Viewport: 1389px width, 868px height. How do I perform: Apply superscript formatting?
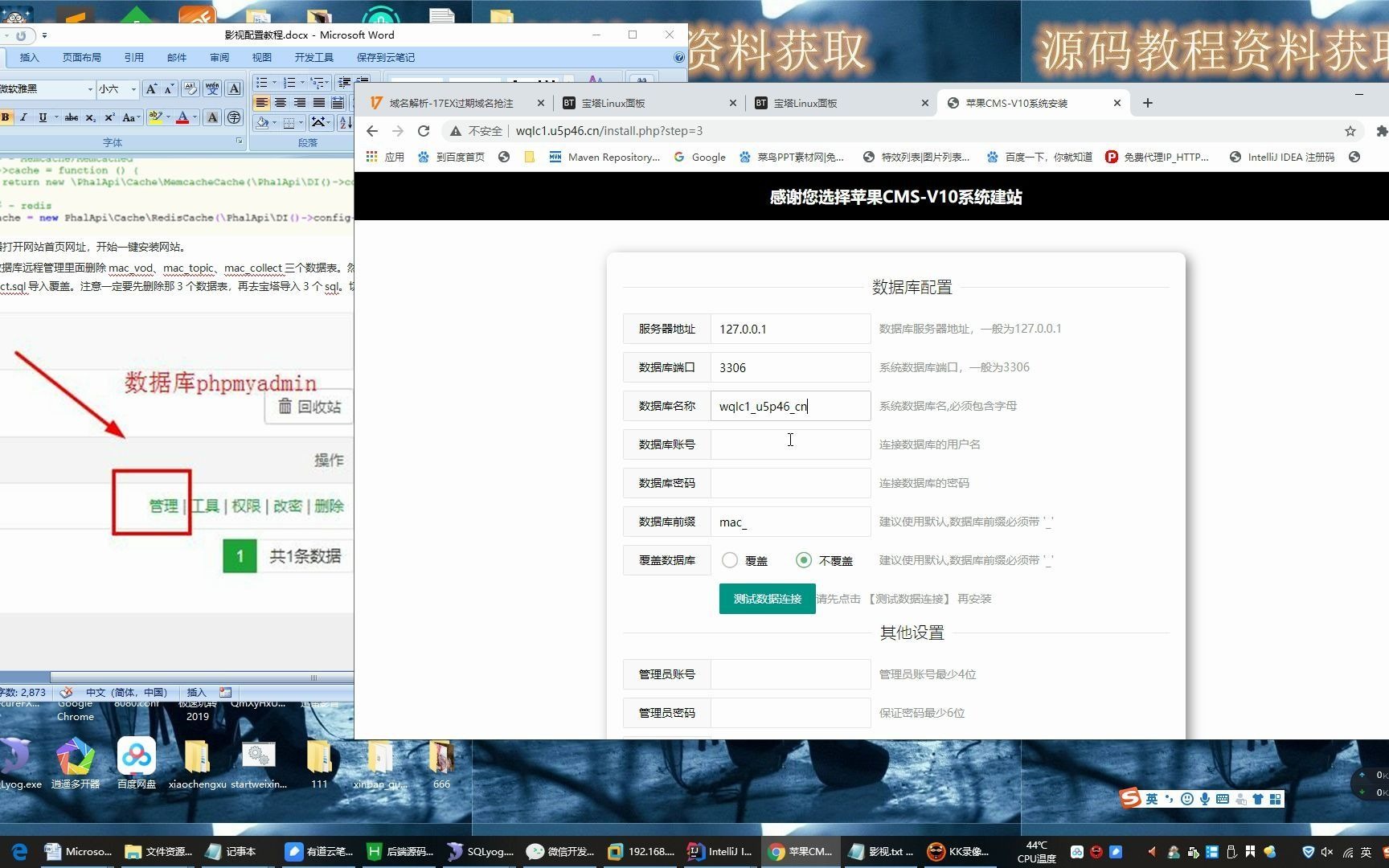tap(109, 117)
